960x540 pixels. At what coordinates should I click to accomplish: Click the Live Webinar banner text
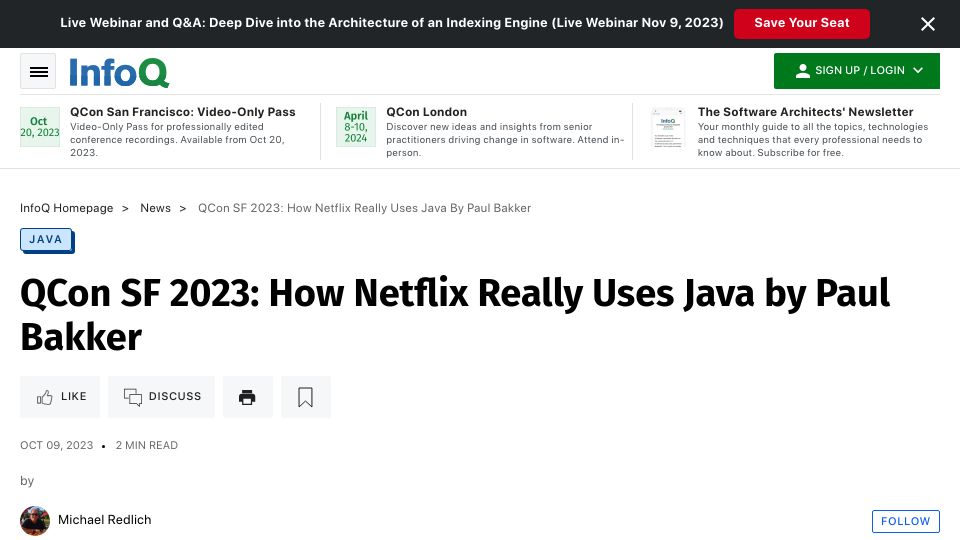[x=392, y=23]
